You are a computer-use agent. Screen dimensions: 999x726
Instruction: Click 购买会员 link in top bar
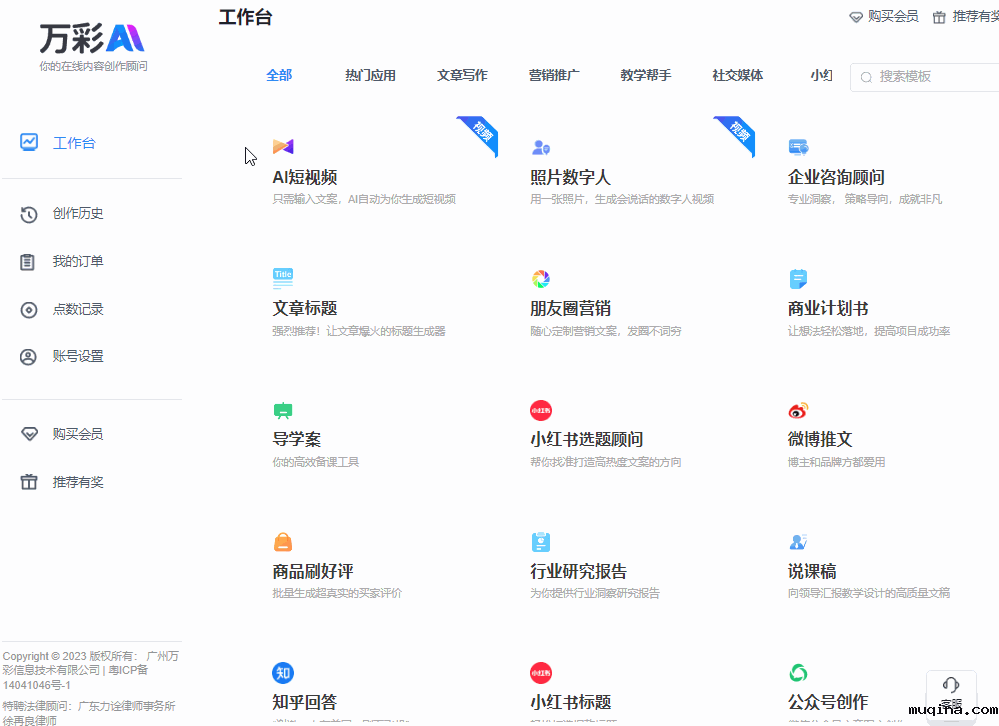884,16
